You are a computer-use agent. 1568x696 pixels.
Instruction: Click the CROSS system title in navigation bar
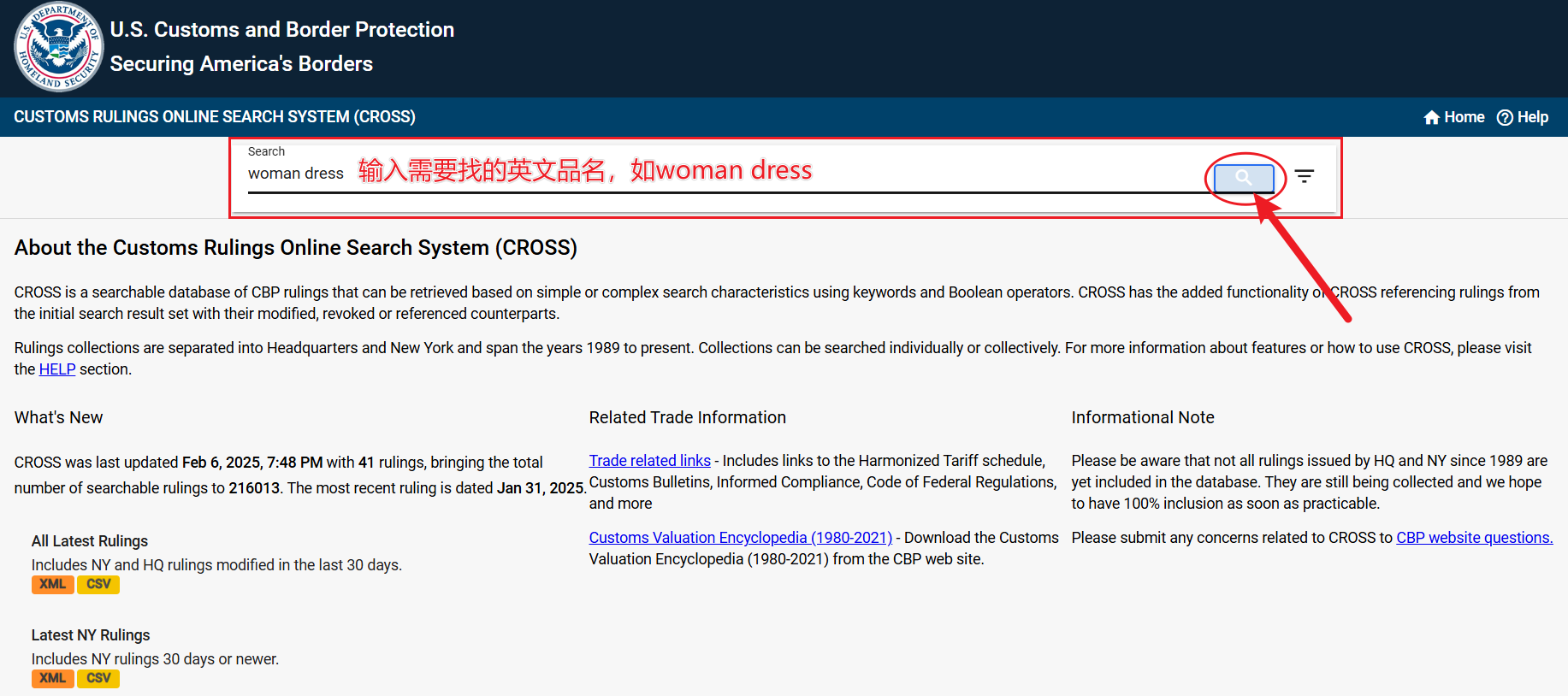click(215, 117)
